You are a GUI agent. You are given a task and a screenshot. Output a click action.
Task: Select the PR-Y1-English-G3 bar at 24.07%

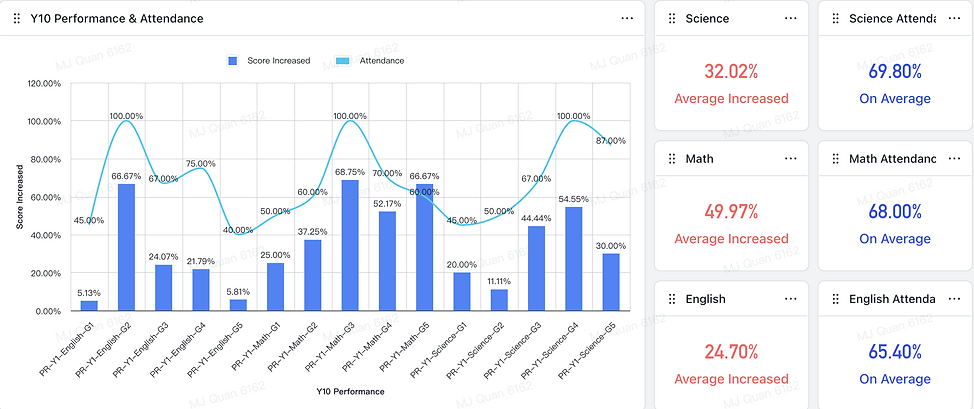click(164, 288)
